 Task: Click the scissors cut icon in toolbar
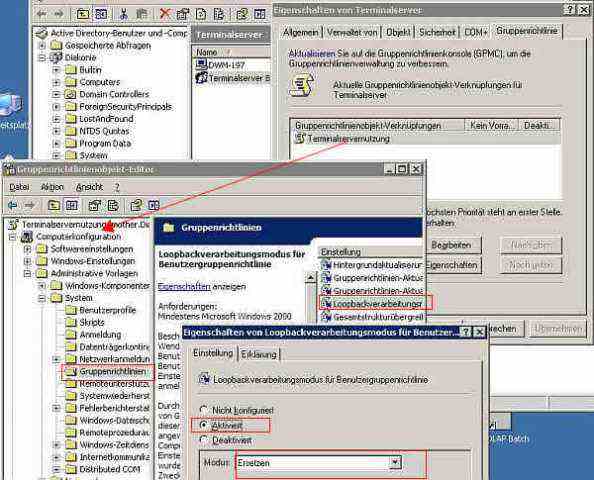(x=123, y=14)
